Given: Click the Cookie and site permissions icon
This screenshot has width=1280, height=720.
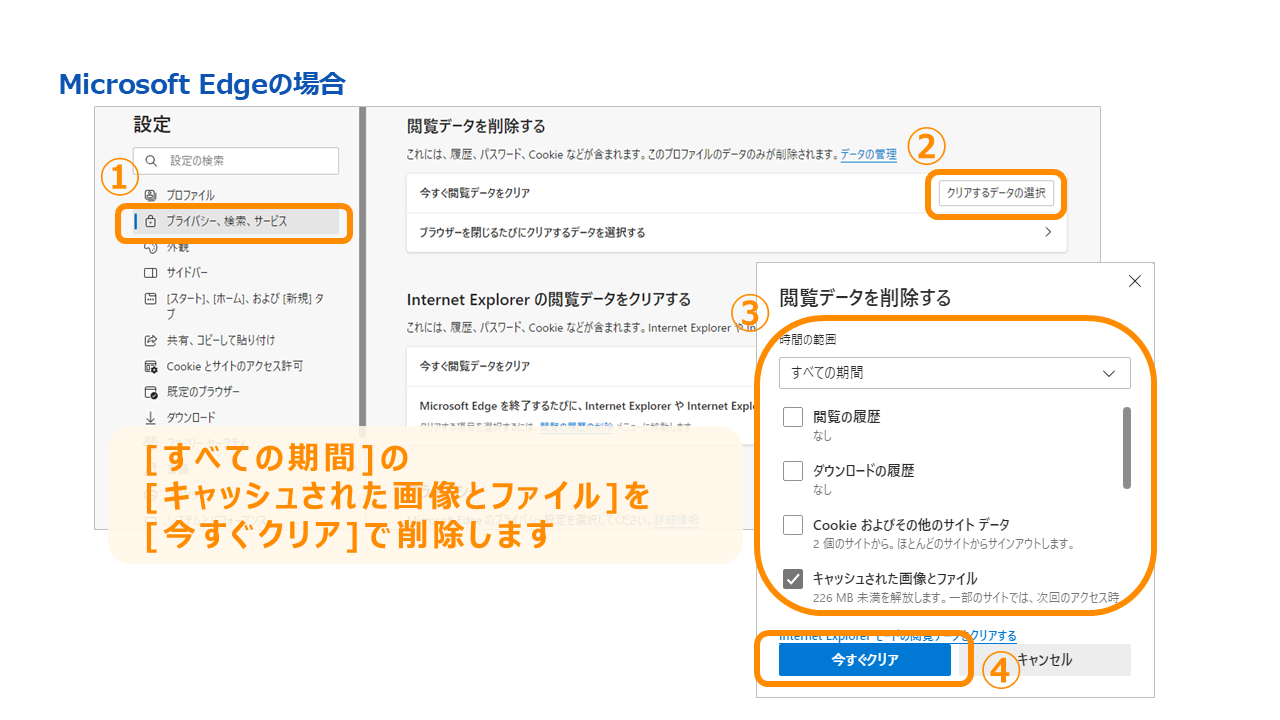Looking at the screenshot, I should click(151, 366).
